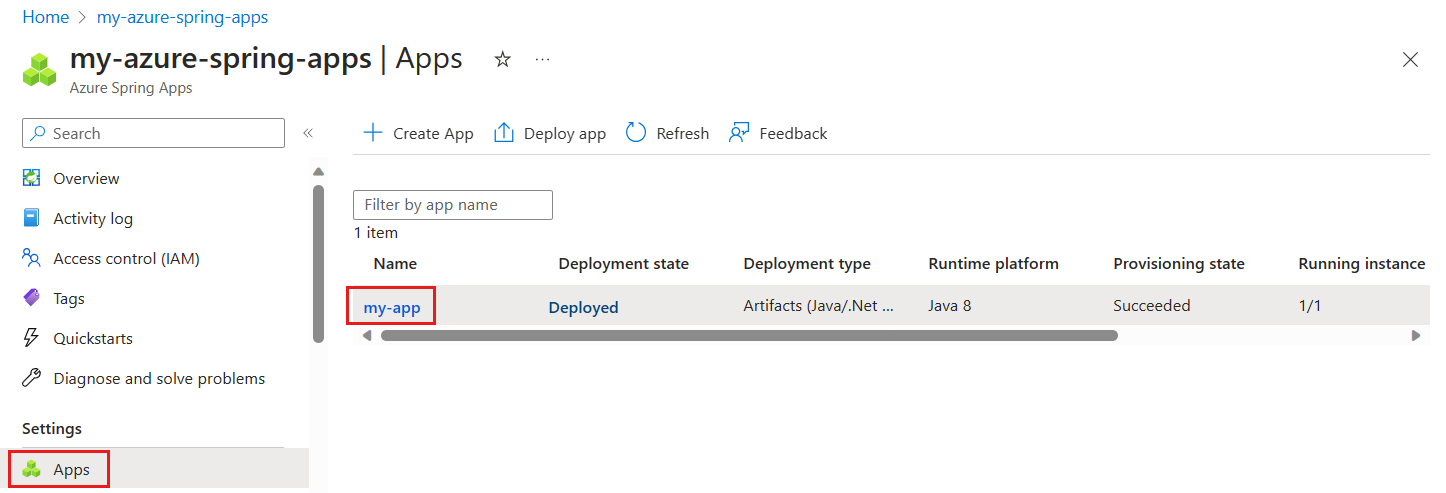Viewport: 1446px width, 493px height.
Task: Click the Feedback person icon
Action: click(739, 133)
